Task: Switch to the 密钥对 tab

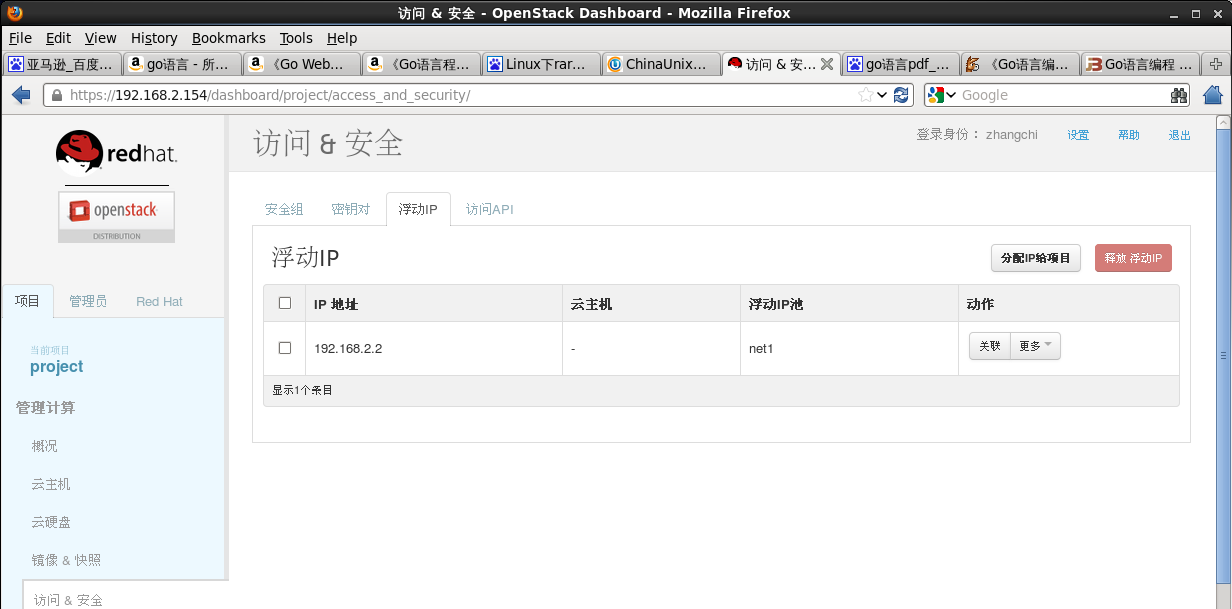Action: [350, 209]
